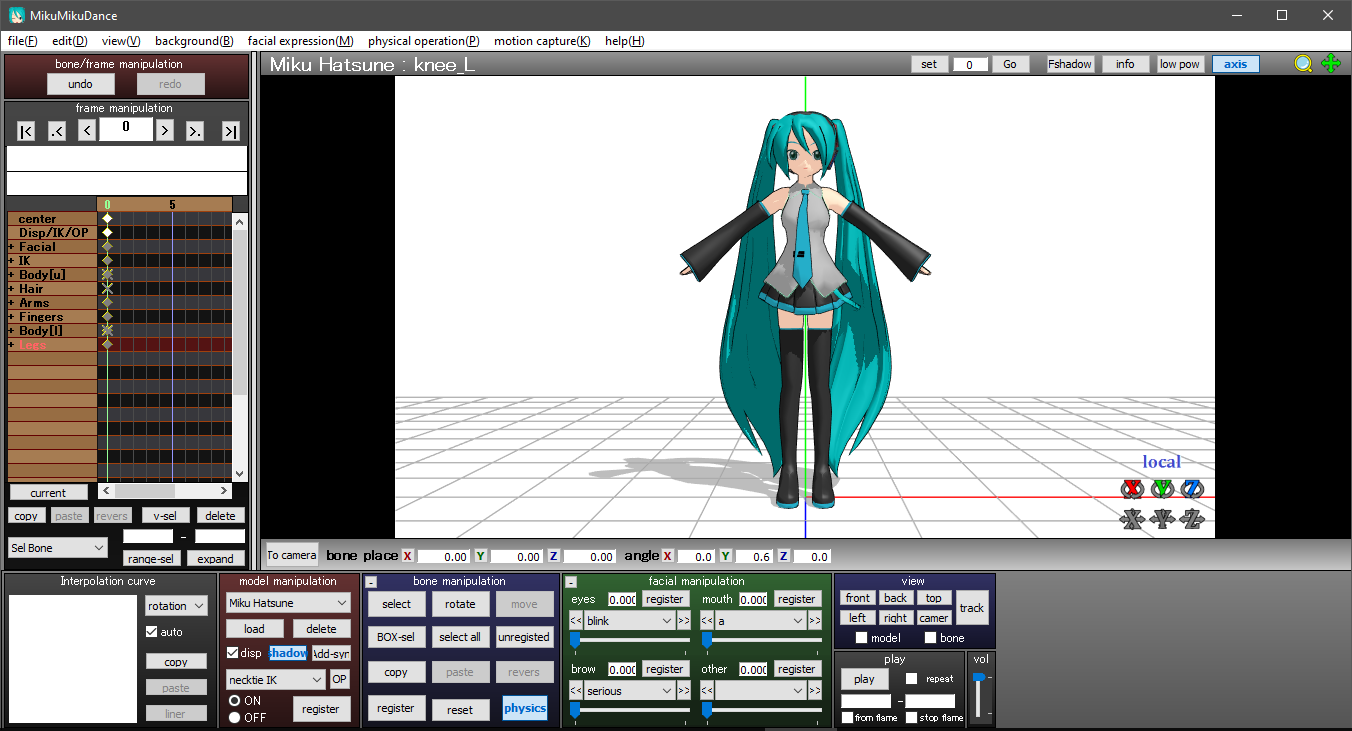Image resolution: width=1352 pixels, height=731 pixels.
Task: Open the rotation interpolation dropdown
Action: pyautogui.click(x=176, y=606)
